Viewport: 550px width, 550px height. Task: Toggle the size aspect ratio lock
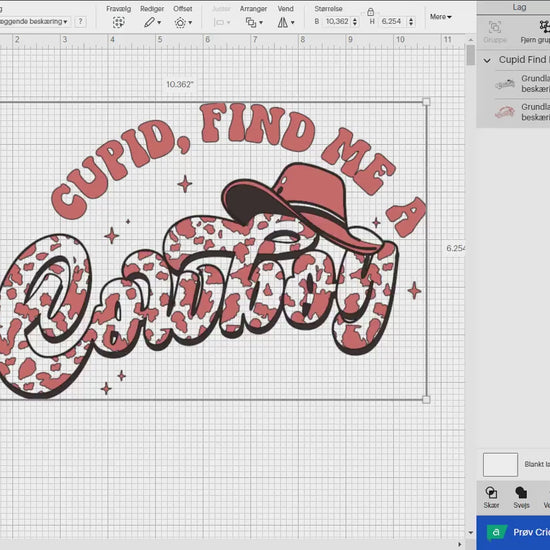click(x=370, y=12)
